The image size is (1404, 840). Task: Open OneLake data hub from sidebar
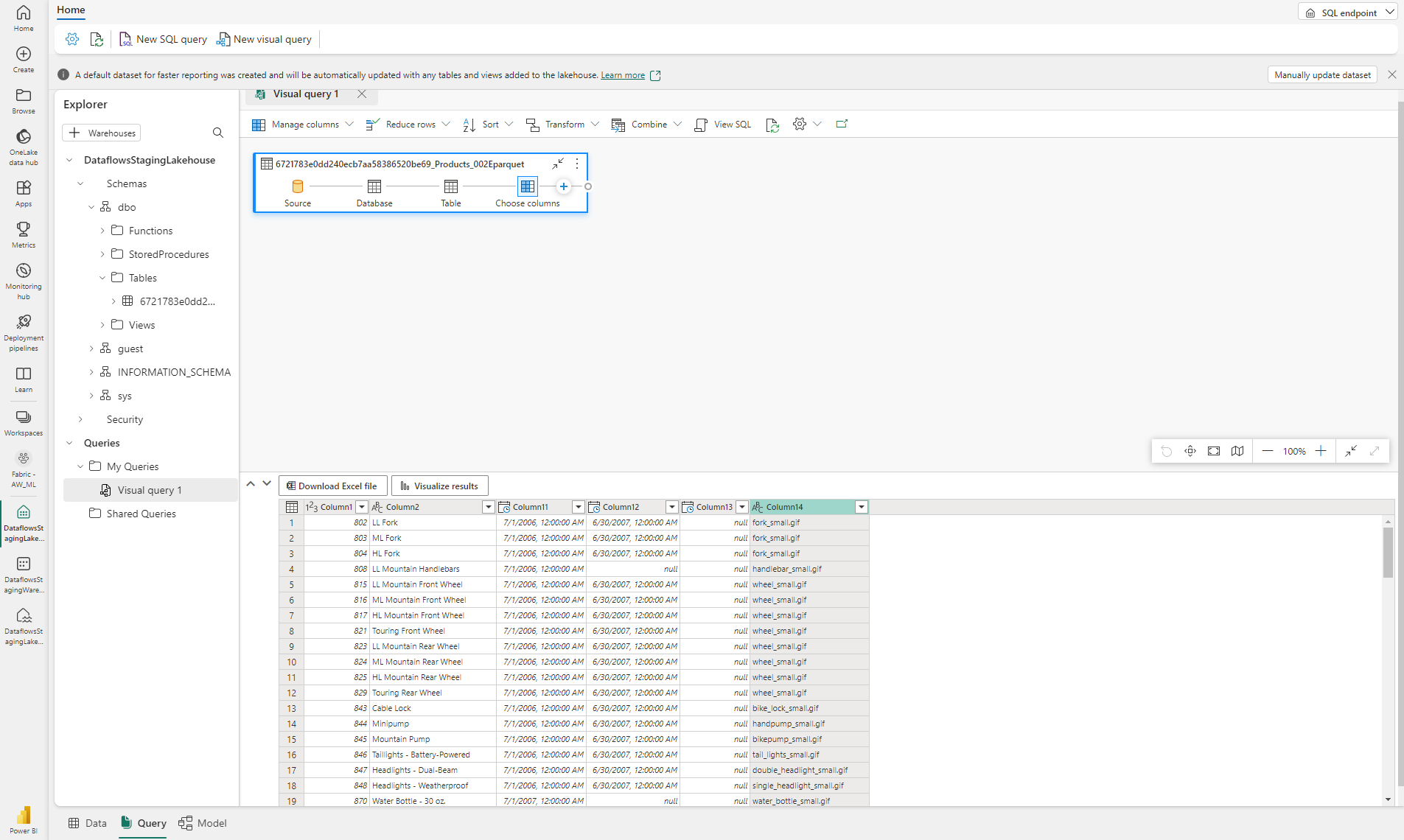pos(24,147)
